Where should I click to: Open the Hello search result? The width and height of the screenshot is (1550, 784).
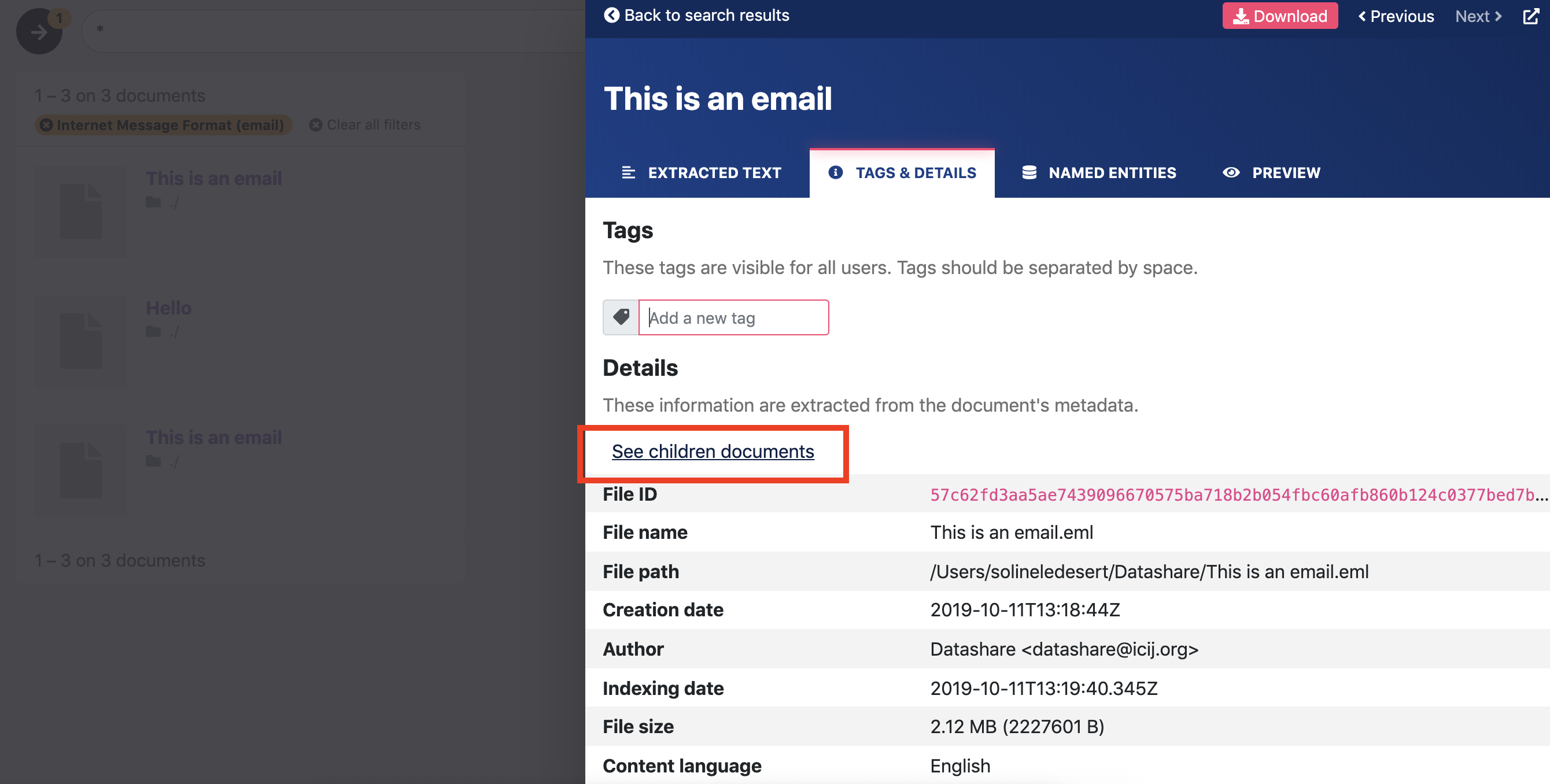coord(168,308)
